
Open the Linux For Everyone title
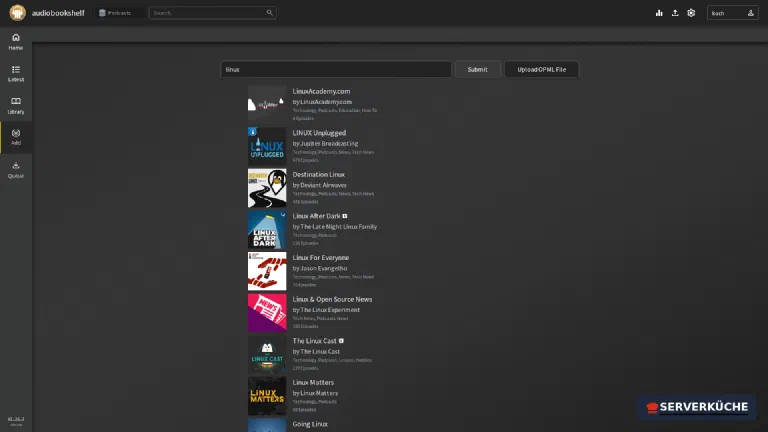pos(321,258)
